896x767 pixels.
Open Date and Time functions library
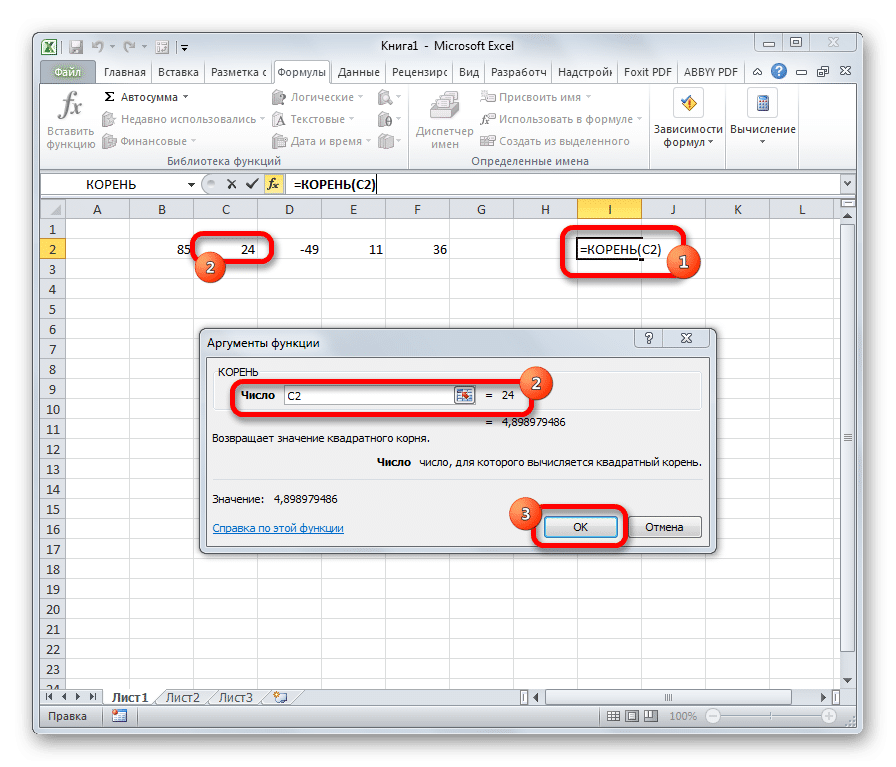(x=322, y=141)
